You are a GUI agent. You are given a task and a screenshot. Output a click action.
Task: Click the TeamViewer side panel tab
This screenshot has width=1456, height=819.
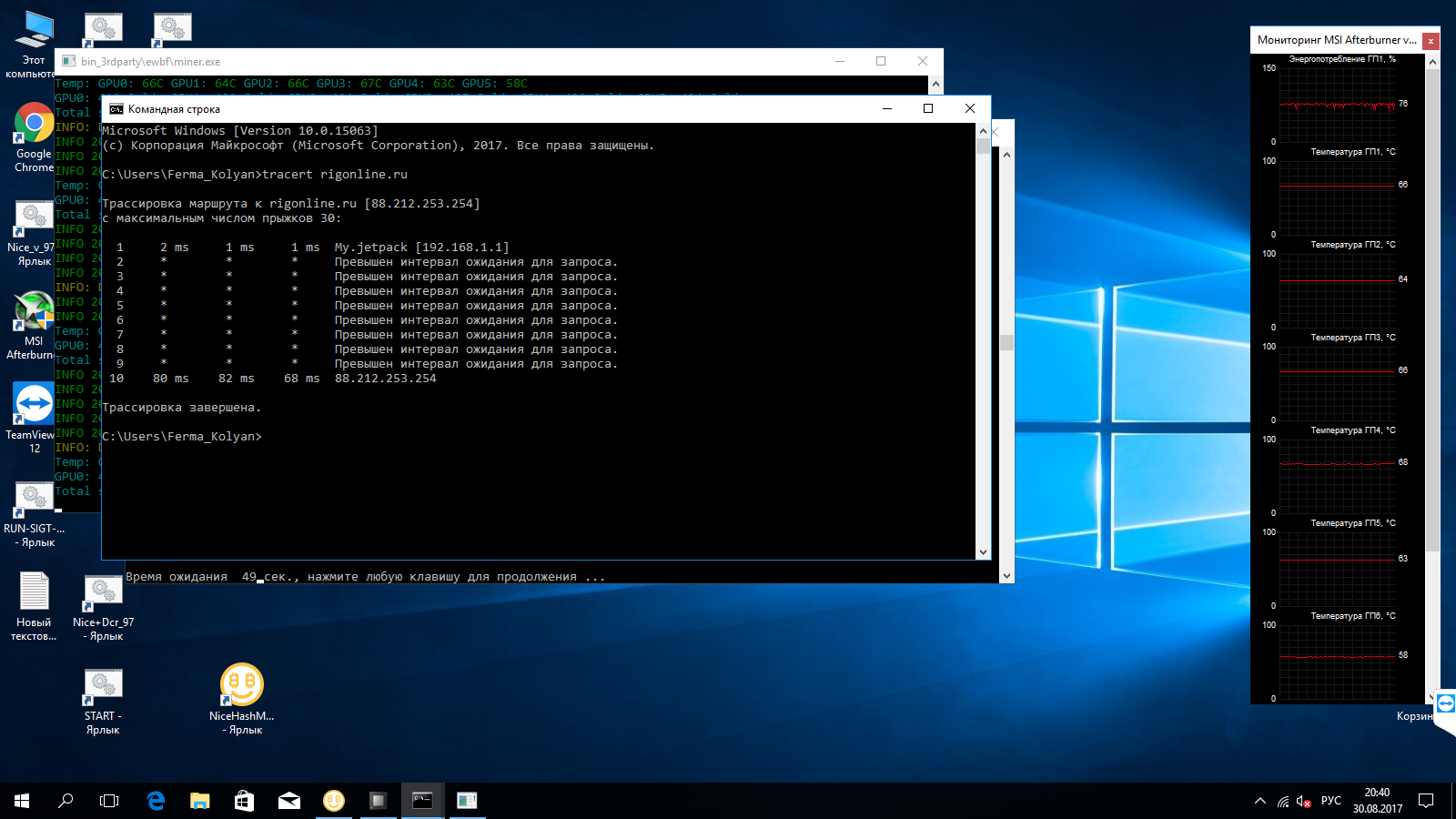point(1445,703)
